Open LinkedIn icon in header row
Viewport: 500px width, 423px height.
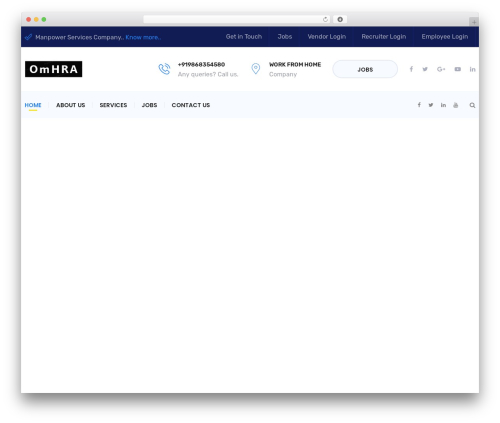472,69
